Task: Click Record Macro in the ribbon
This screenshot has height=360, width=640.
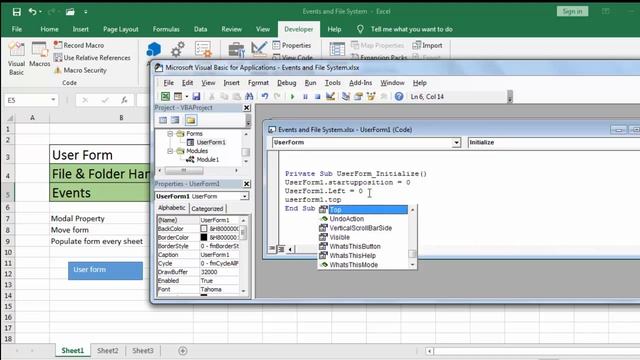Action: click(79, 45)
